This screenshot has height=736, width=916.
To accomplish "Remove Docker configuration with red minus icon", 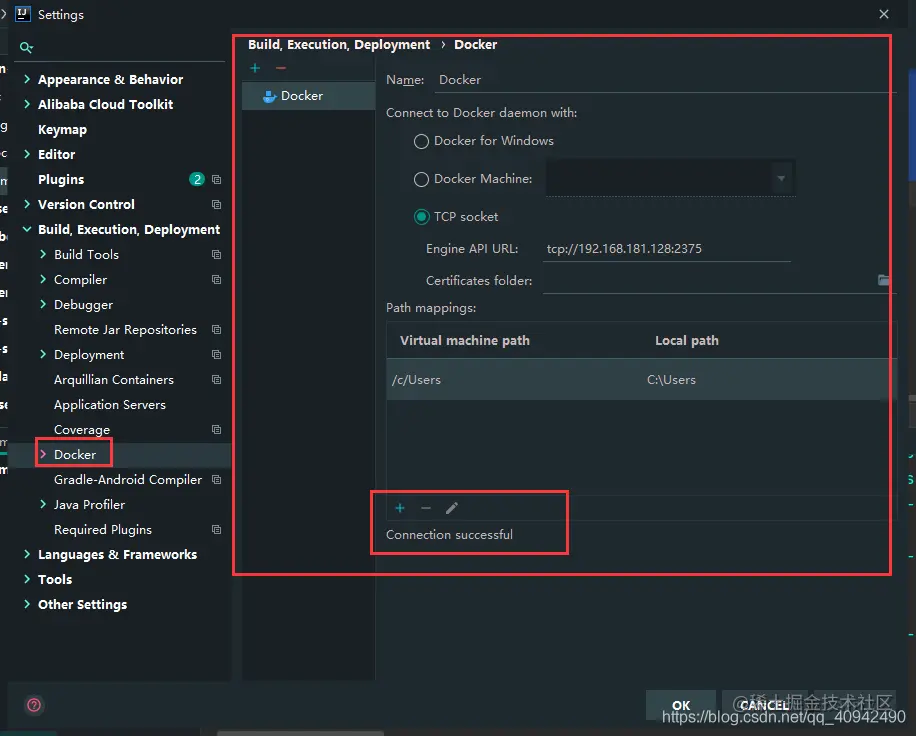I will tap(281, 68).
